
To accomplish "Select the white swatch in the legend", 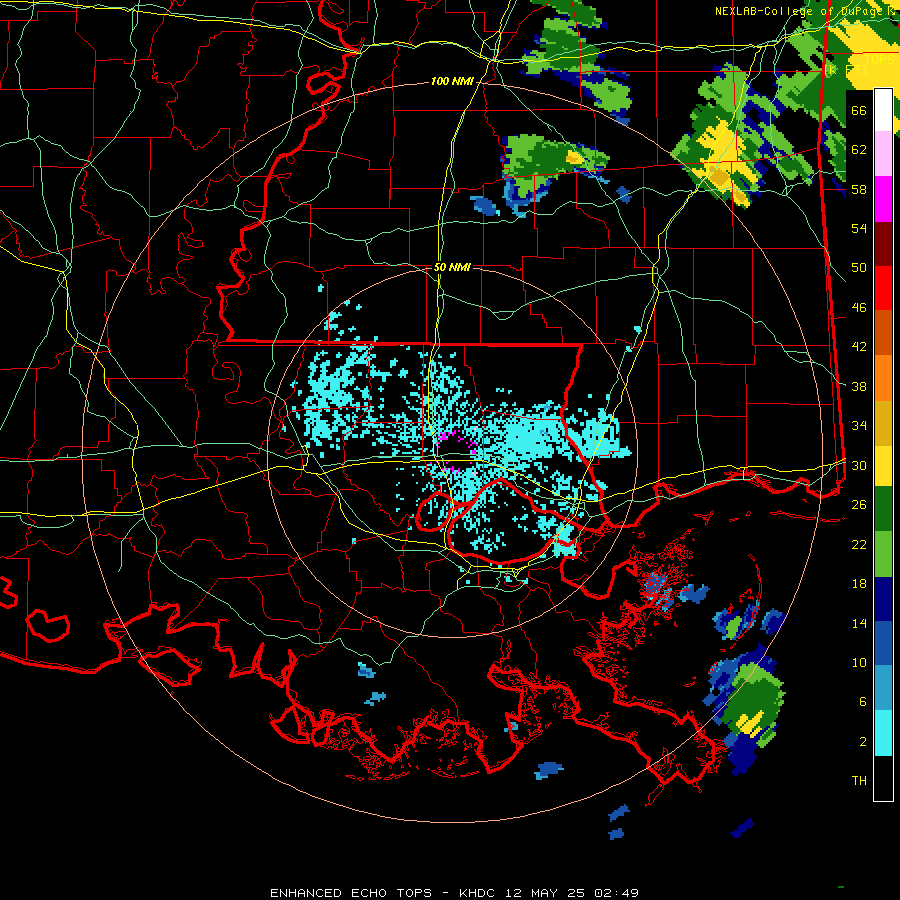I will pyautogui.click(x=883, y=110).
